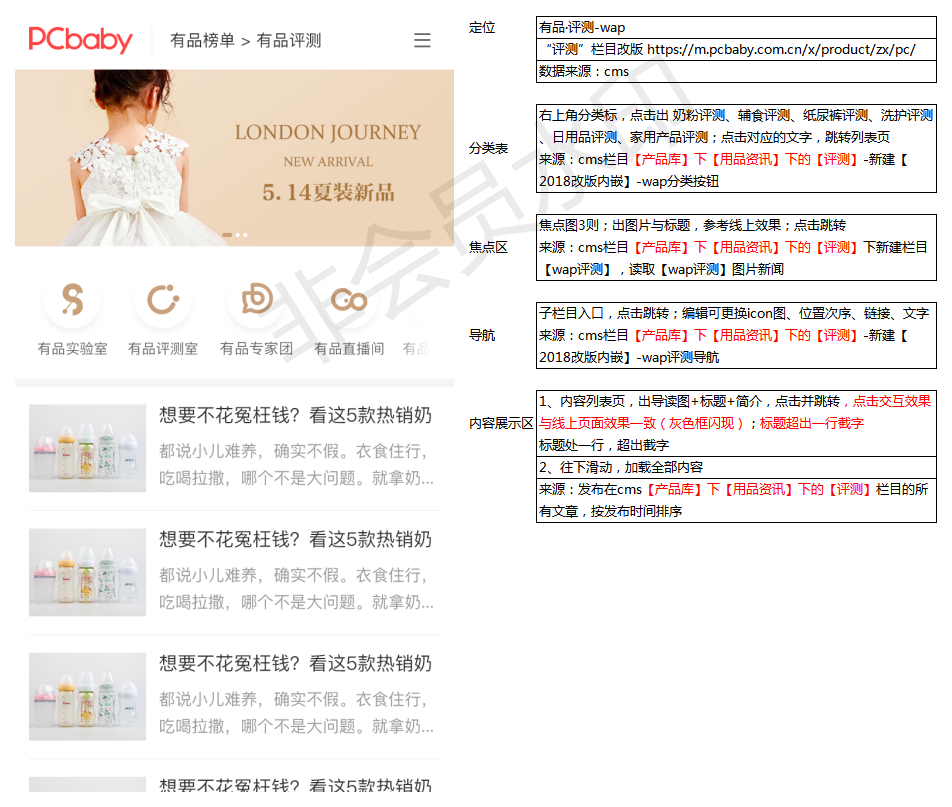
Task: Click the 有品评测 breadcrumb text
Action: (289, 41)
